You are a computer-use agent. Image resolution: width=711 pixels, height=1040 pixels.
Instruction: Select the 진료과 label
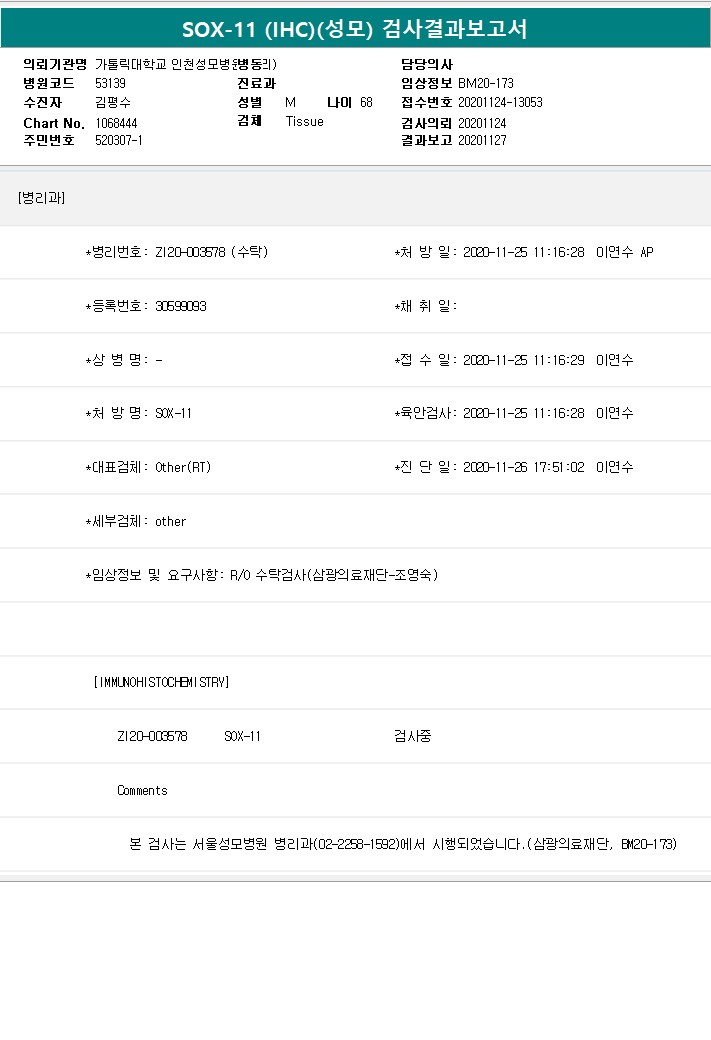coord(256,83)
